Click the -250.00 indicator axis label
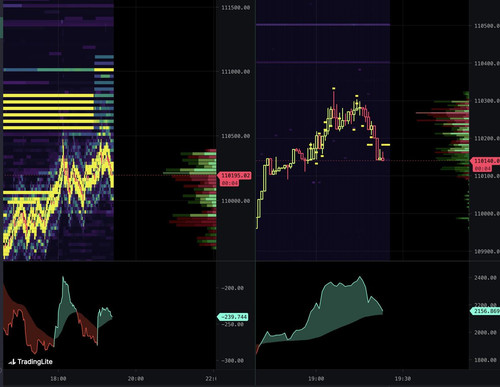Viewport: 500px width, 387px height. tap(232, 324)
